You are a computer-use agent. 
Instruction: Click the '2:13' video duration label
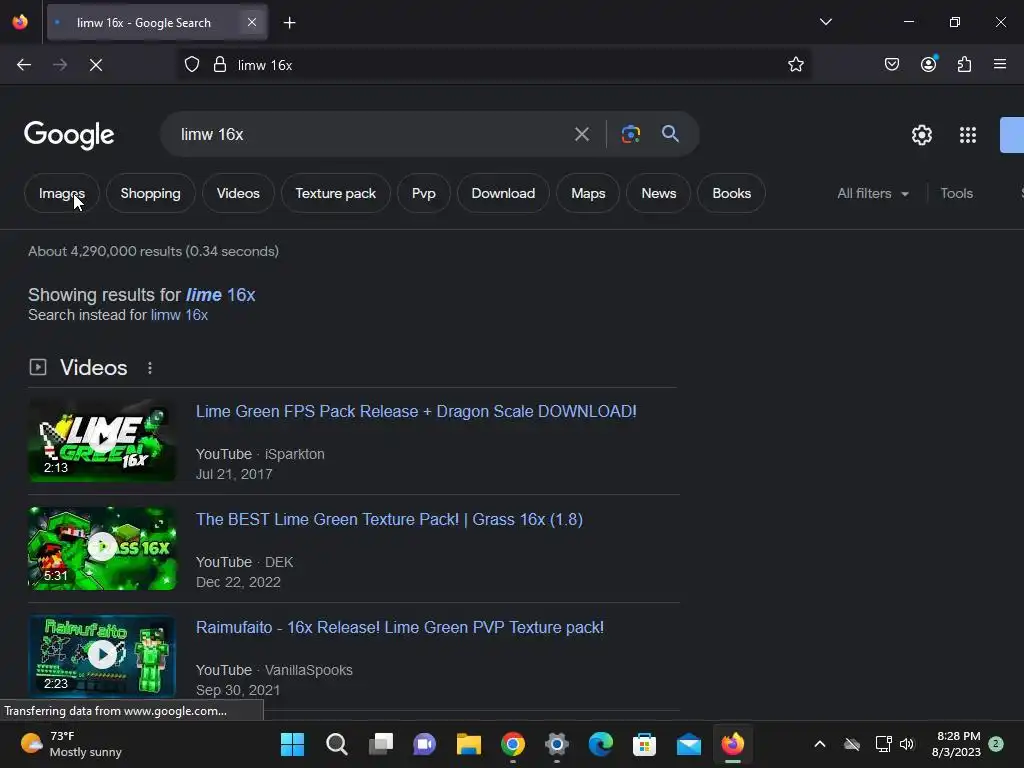(x=56, y=468)
